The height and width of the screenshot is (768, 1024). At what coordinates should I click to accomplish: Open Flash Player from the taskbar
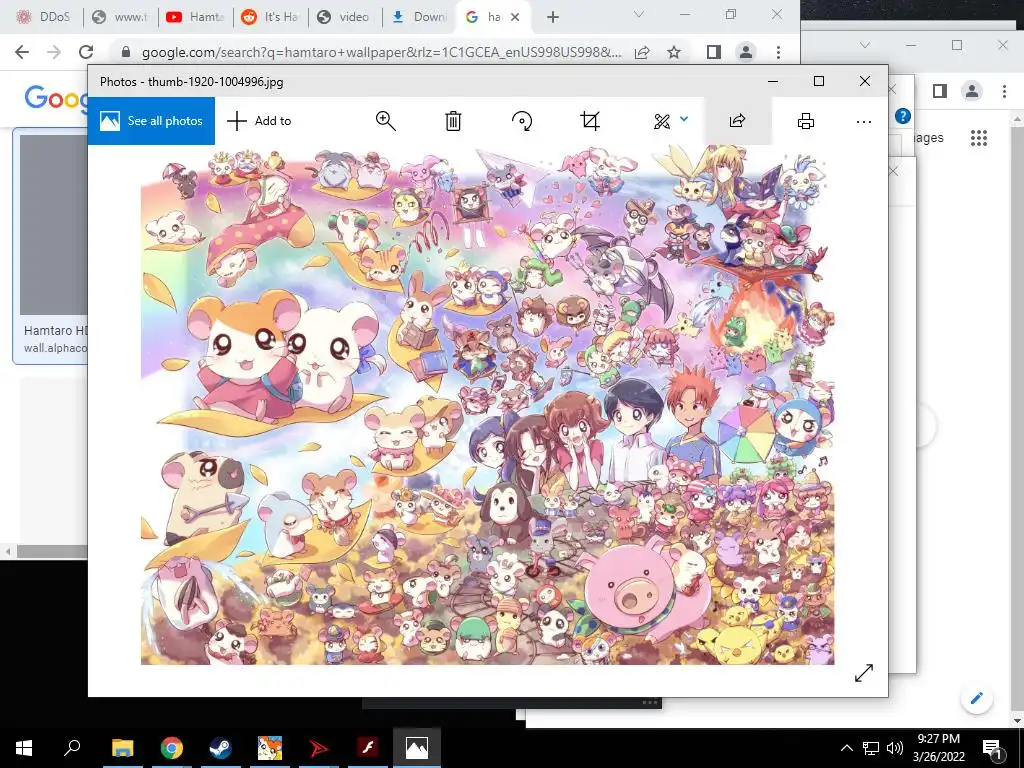tap(368, 748)
